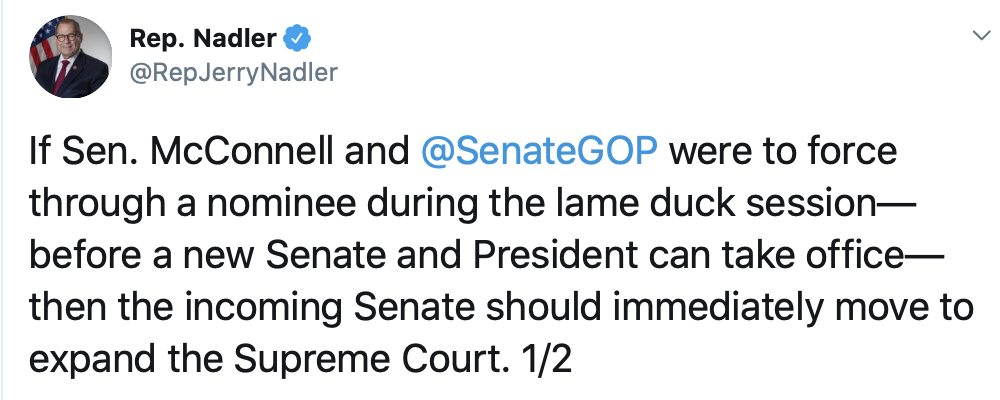This screenshot has height=400, width=1000.
Task: Click the Rep. Nadler display name
Action: (204, 39)
